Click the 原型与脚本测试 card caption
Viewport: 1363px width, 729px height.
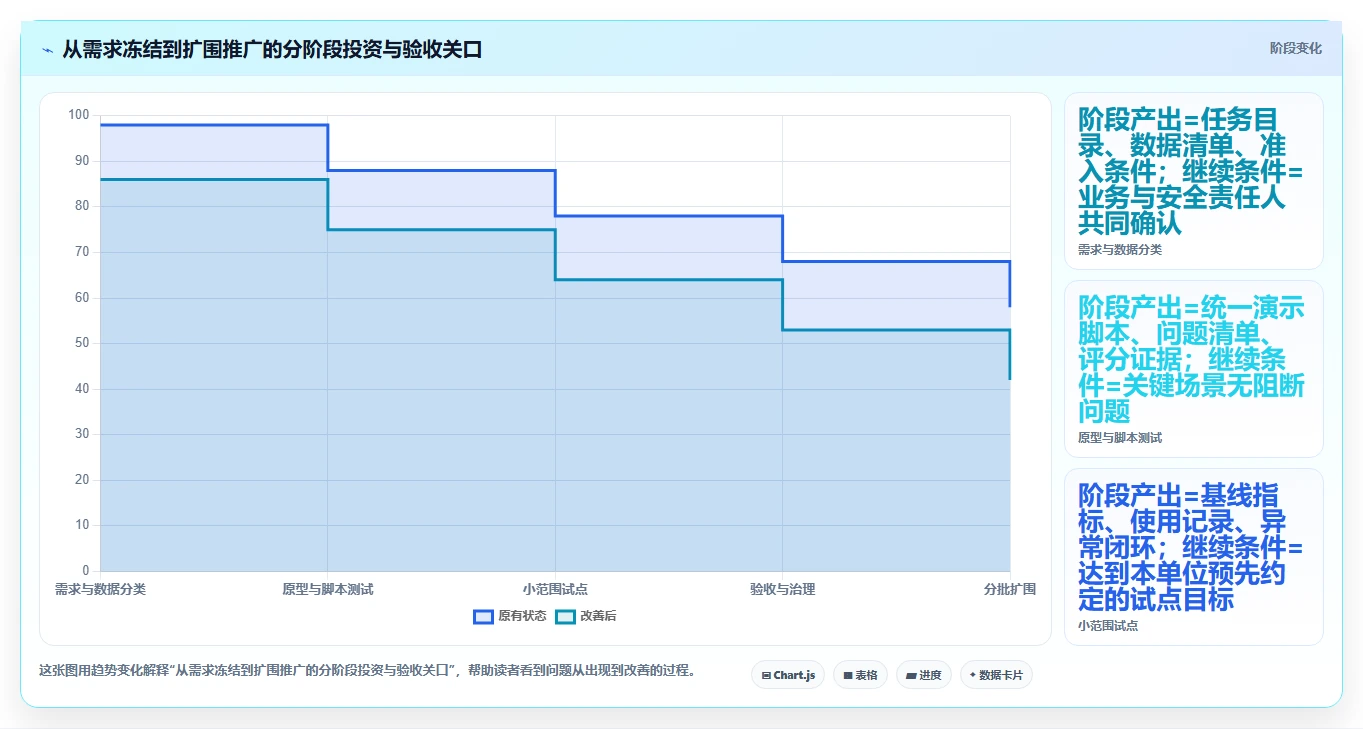(1120, 438)
